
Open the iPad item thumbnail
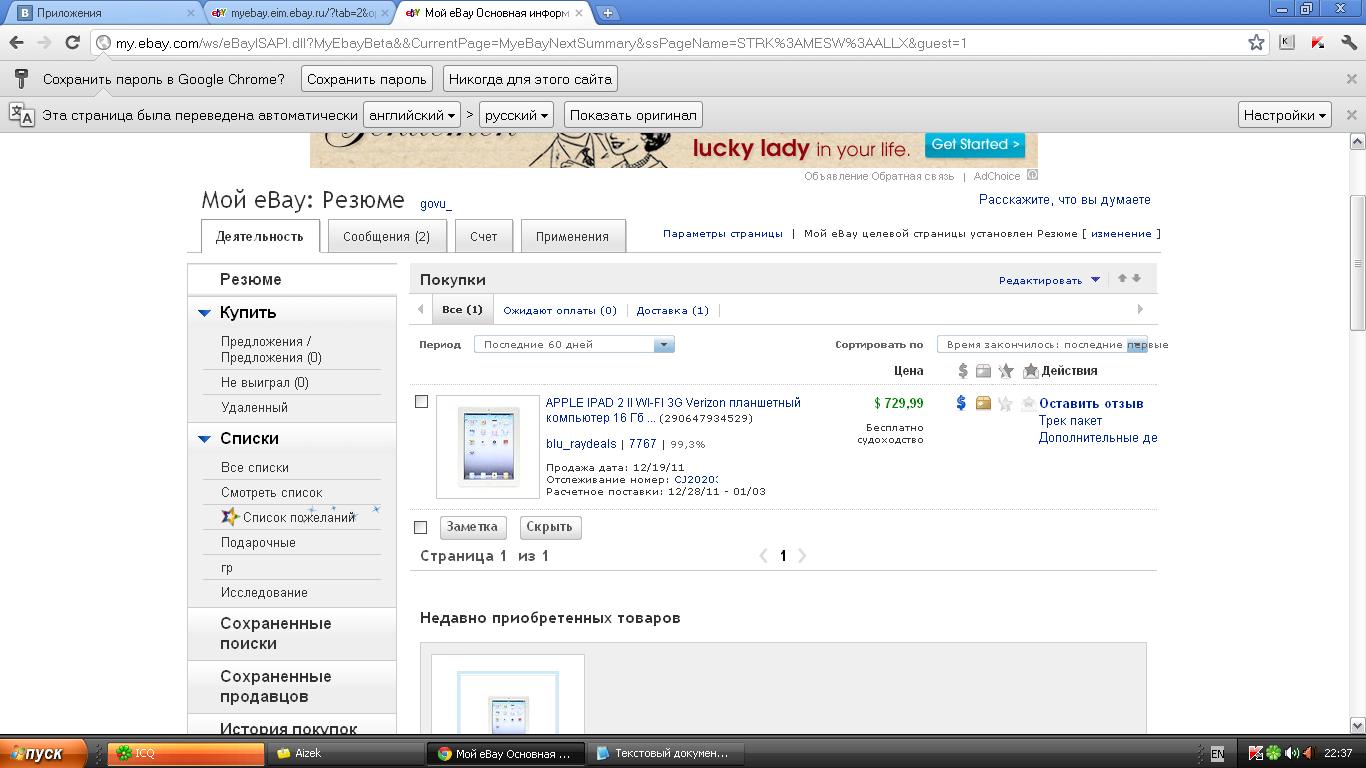coord(488,446)
